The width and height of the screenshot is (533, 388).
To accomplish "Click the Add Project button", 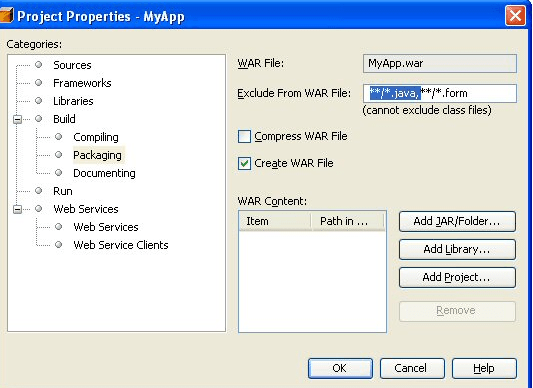I will [457, 277].
